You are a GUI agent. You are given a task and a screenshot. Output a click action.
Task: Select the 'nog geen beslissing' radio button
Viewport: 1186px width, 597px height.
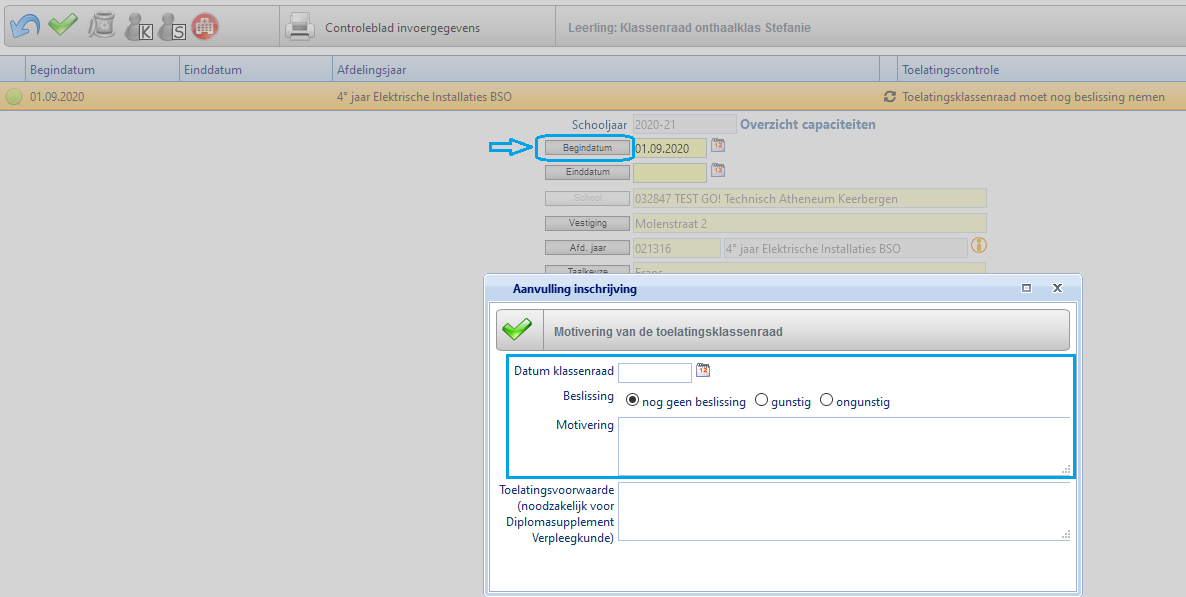[x=632, y=400]
